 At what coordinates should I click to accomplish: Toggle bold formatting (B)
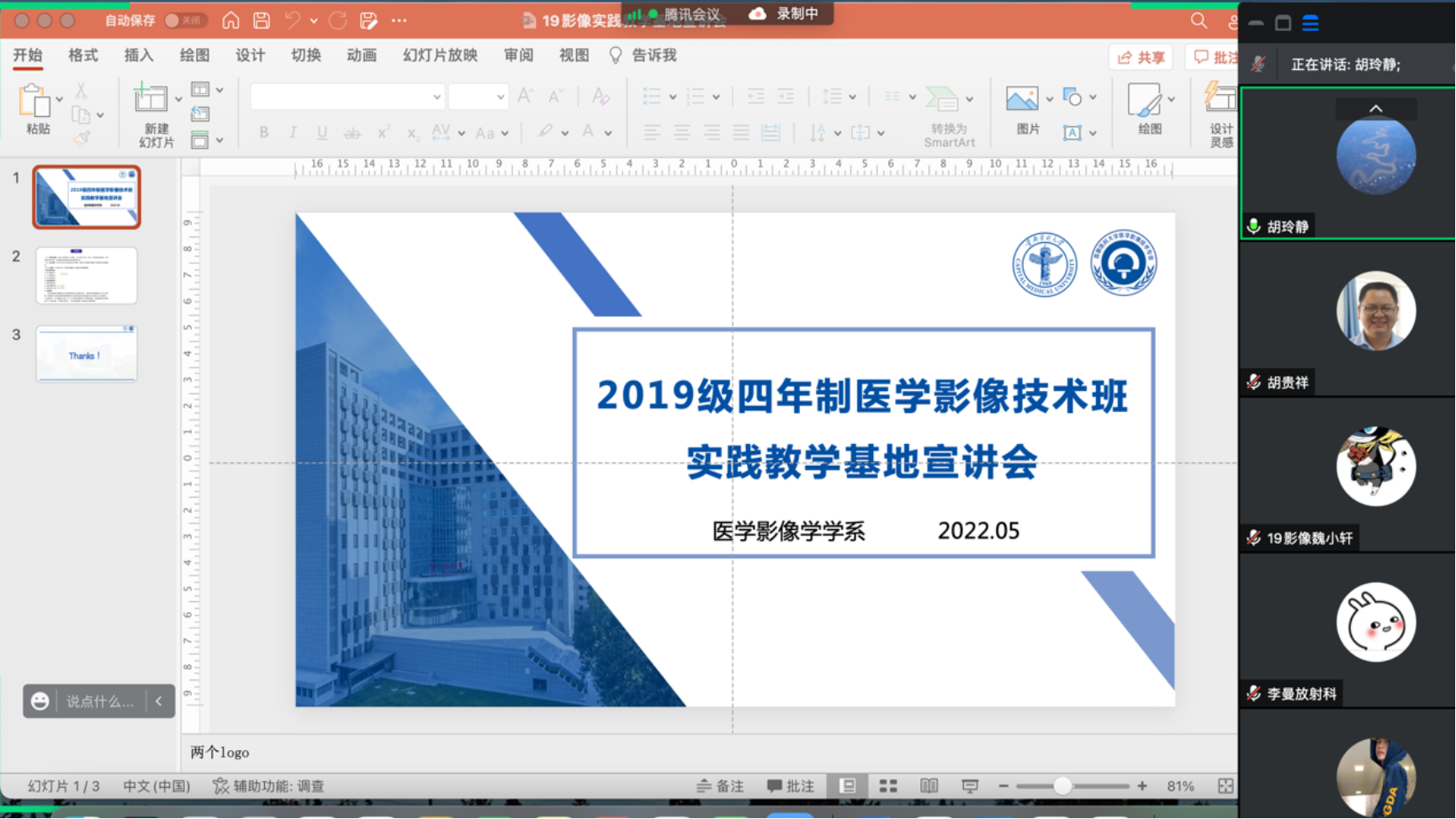[264, 132]
